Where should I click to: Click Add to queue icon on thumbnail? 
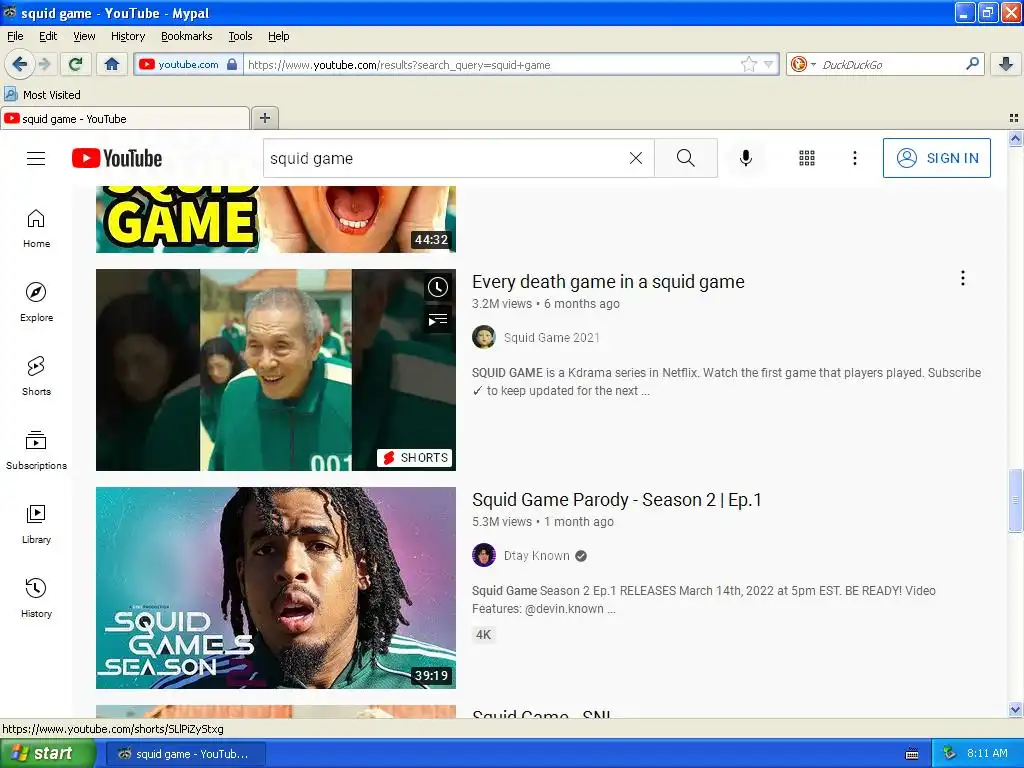(438, 319)
